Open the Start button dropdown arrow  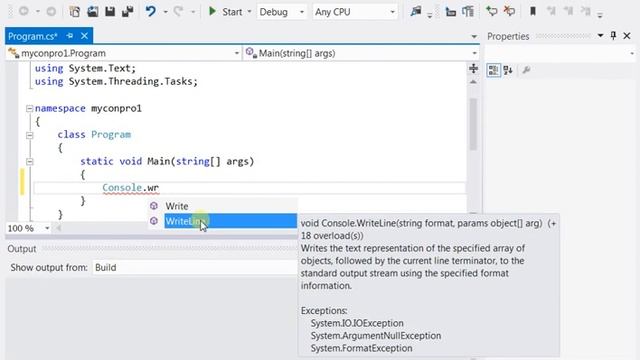pos(249,12)
